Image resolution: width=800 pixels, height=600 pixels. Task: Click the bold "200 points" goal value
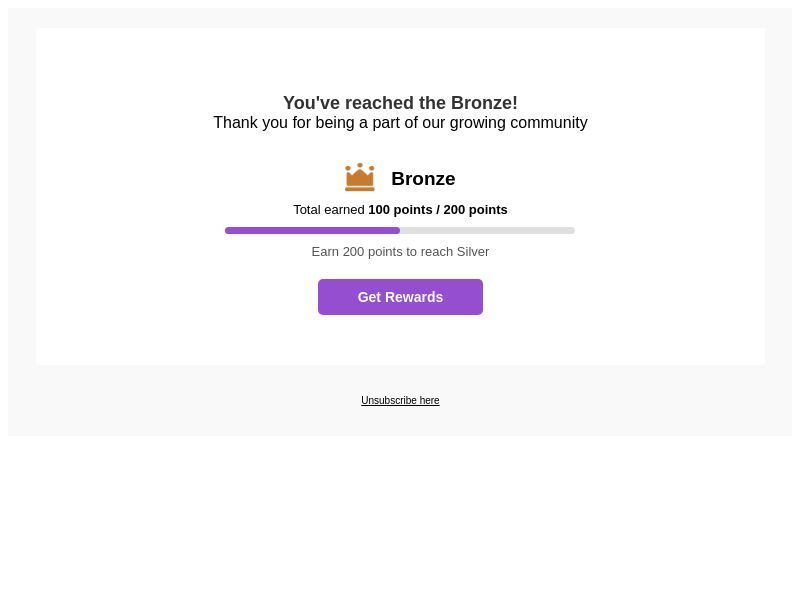click(x=475, y=210)
